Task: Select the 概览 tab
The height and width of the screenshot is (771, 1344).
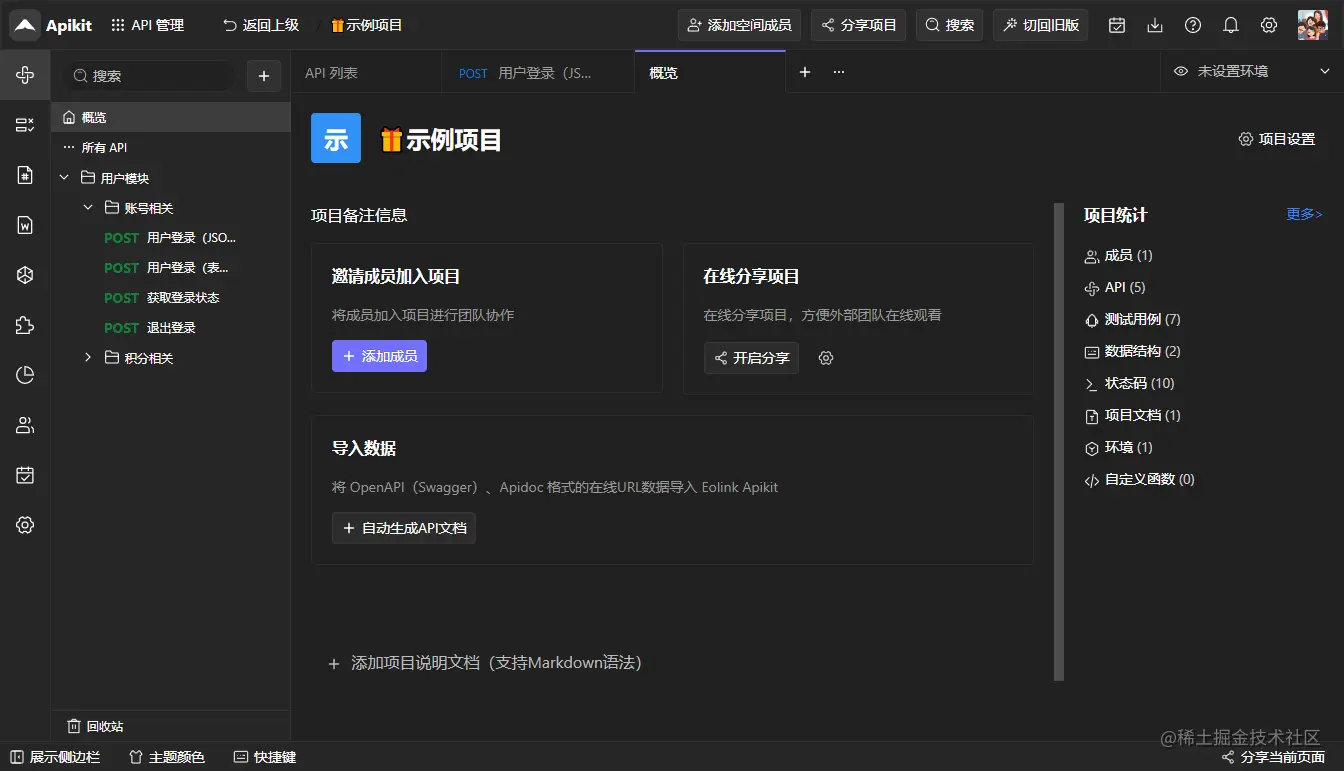Action: tap(710, 72)
